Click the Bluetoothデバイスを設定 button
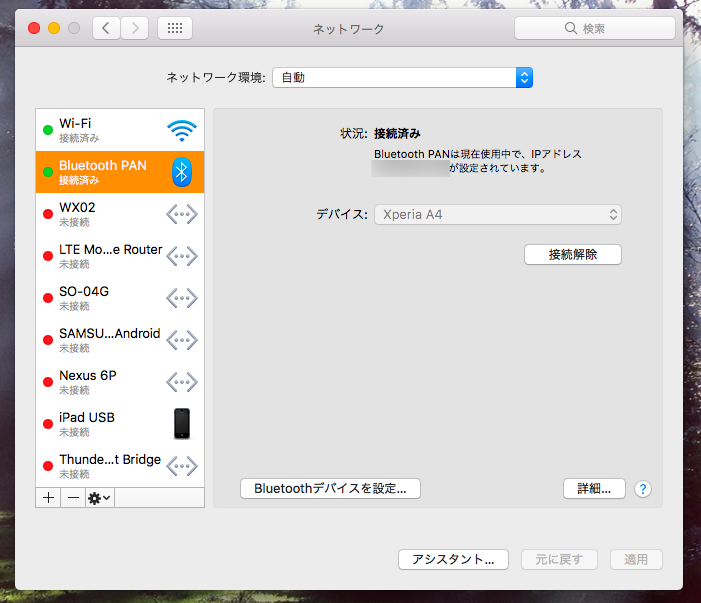701x603 pixels. click(x=330, y=489)
